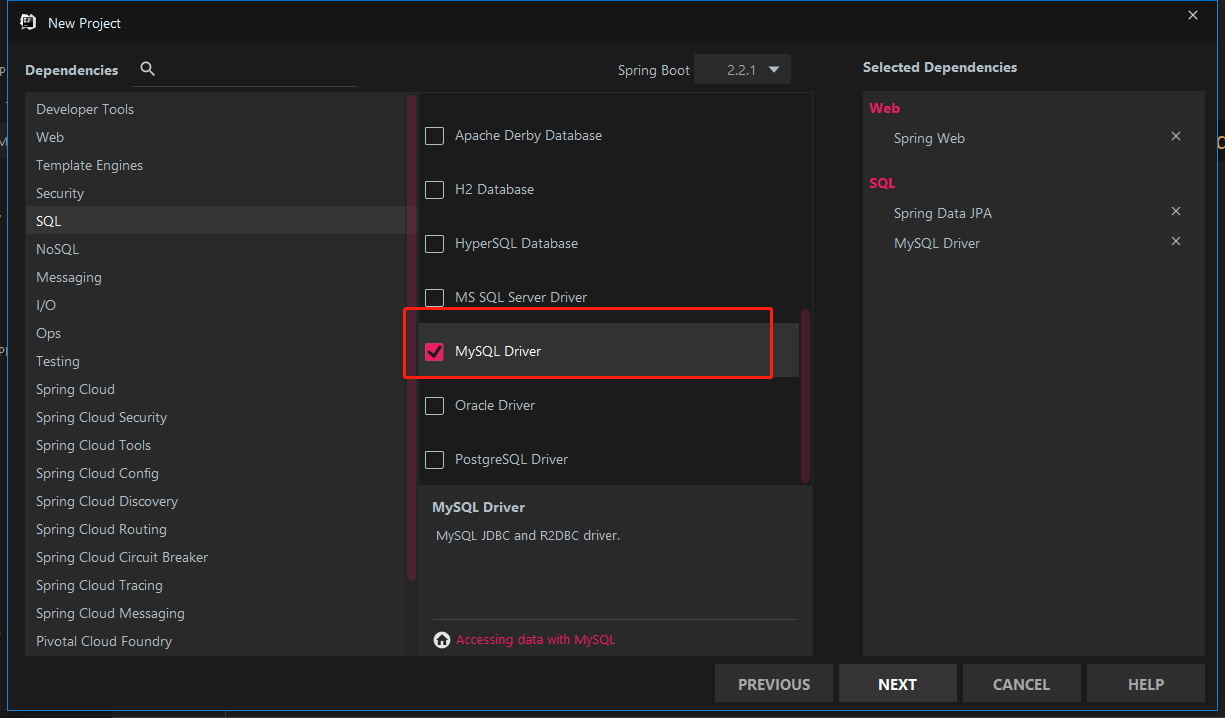The image size is (1225, 718).
Task: Go back with the PREVIOUS button
Action: pyautogui.click(x=774, y=684)
